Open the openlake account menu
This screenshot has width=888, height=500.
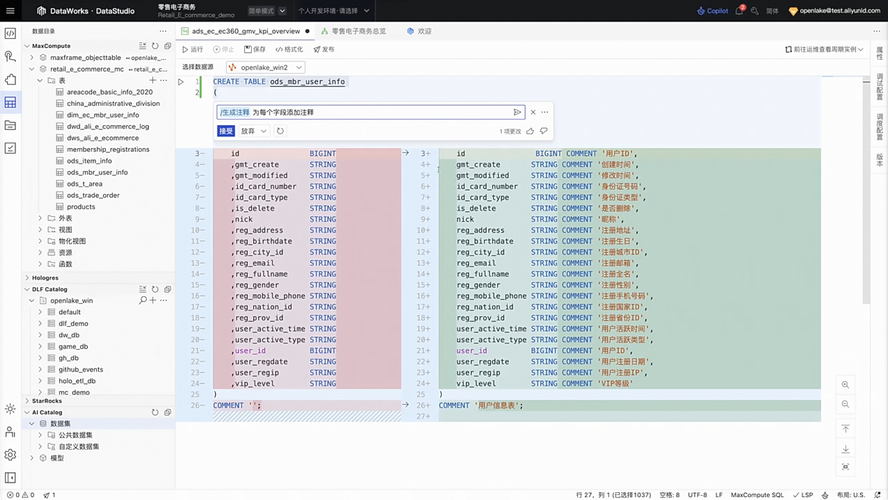(x=835, y=11)
